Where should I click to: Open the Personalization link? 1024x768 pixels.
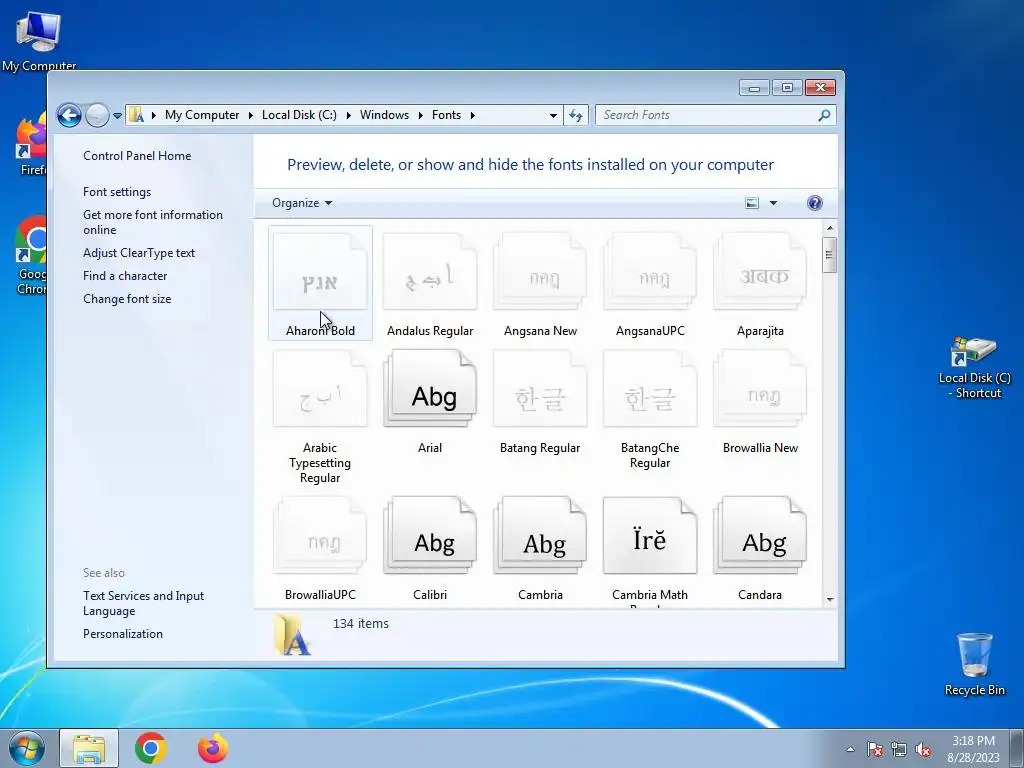point(123,633)
